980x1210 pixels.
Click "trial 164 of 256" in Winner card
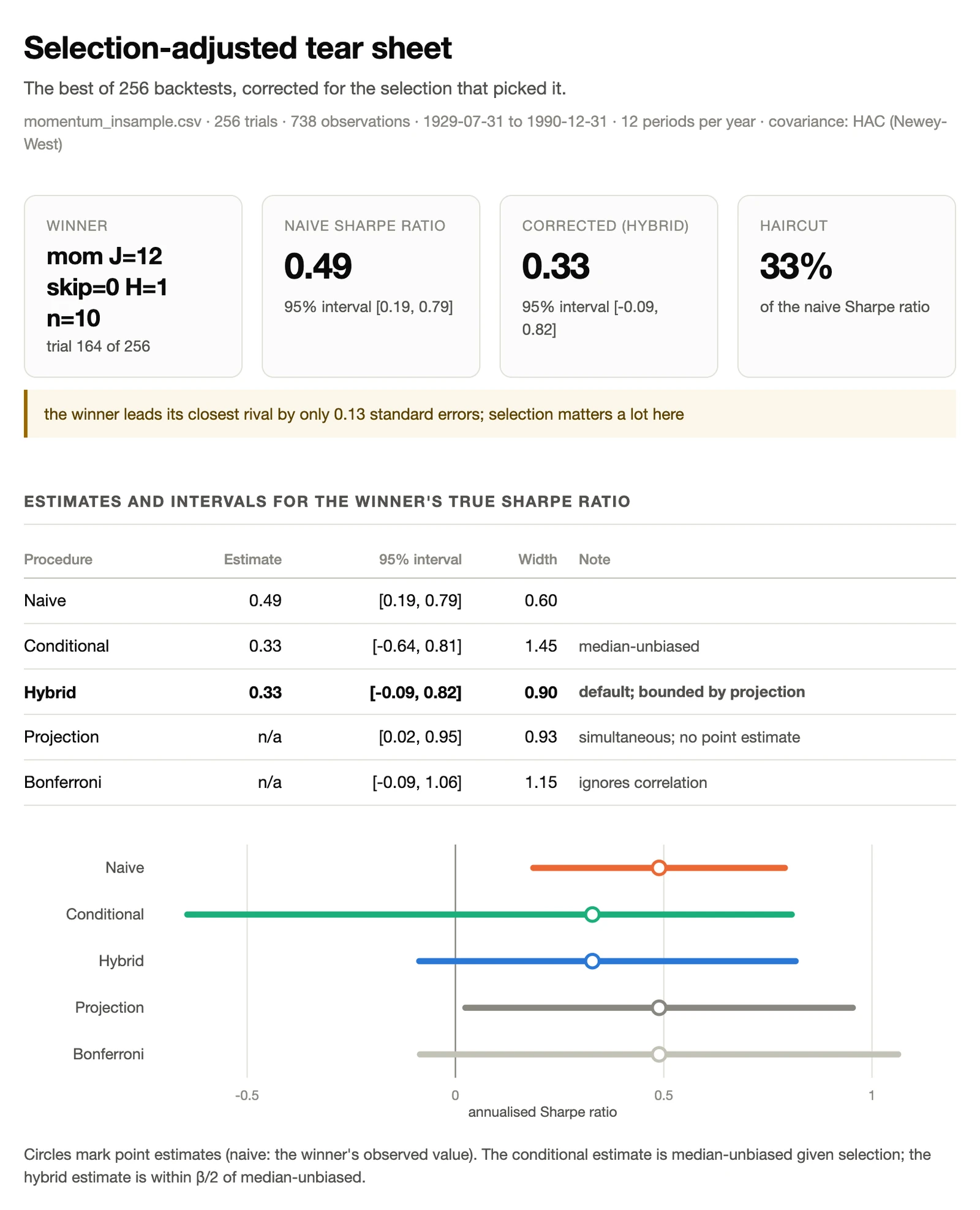[98, 346]
